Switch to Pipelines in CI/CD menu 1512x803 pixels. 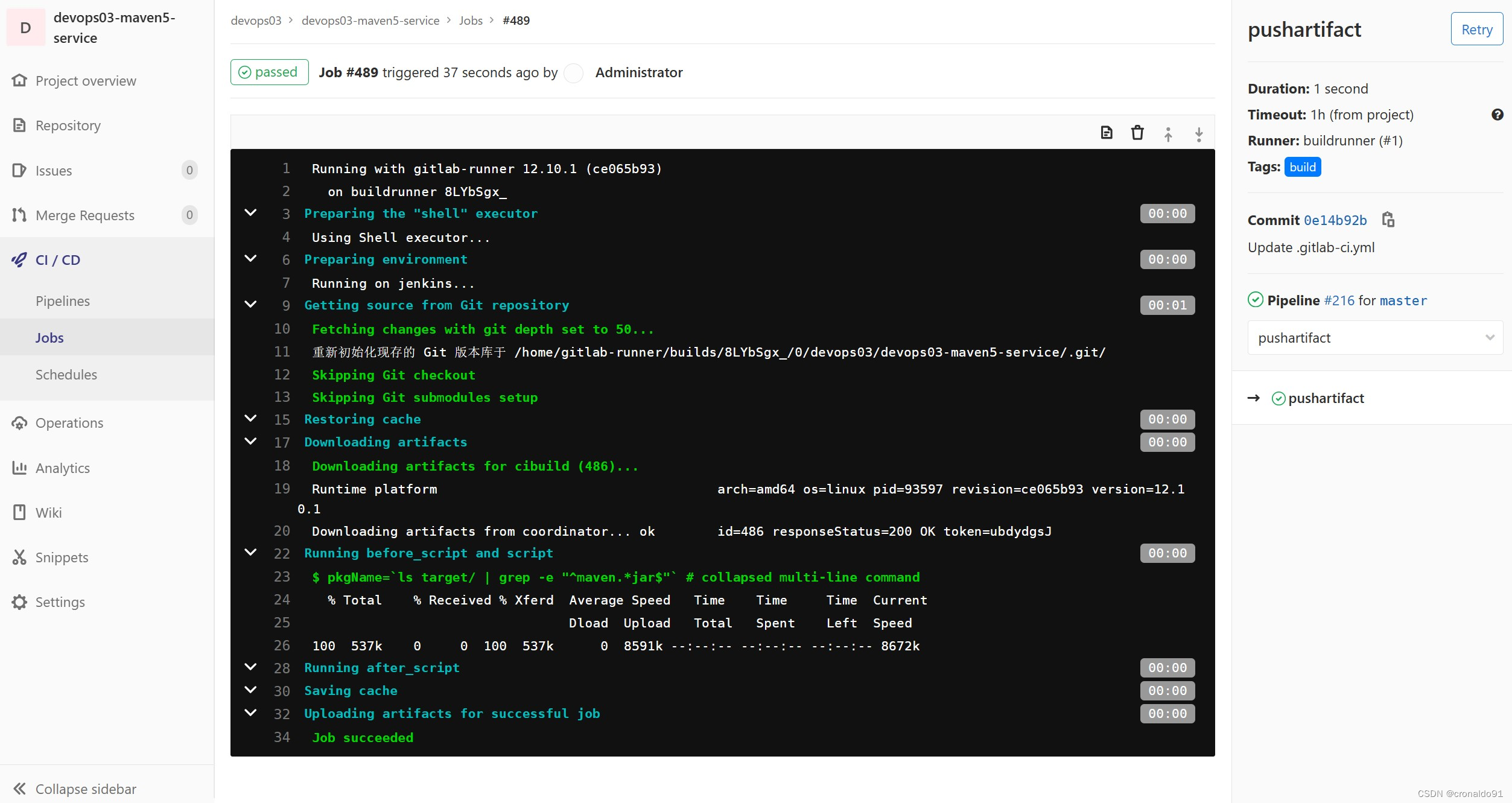coord(62,300)
